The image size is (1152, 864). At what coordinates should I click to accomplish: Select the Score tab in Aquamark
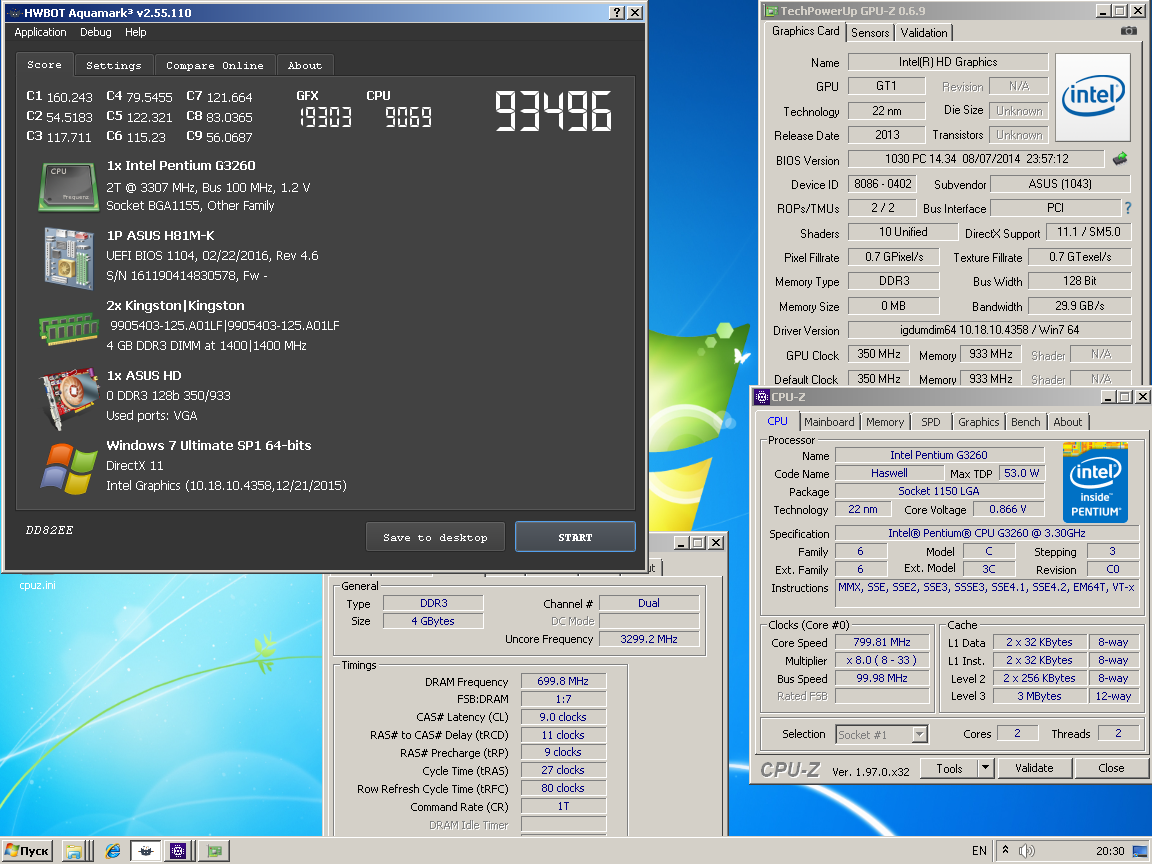[x=45, y=65]
